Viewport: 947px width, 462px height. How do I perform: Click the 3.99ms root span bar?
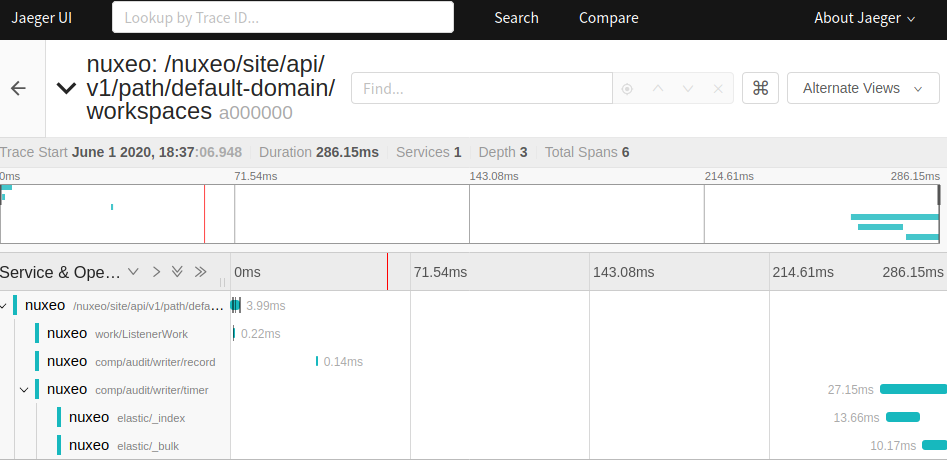(236, 306)
